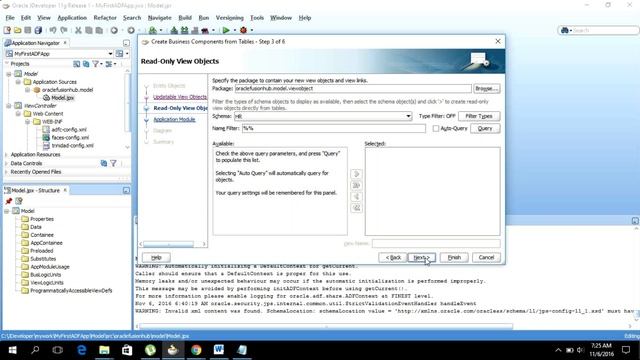
Task: Click the Undo arrow icon
Action: [53, 30]
